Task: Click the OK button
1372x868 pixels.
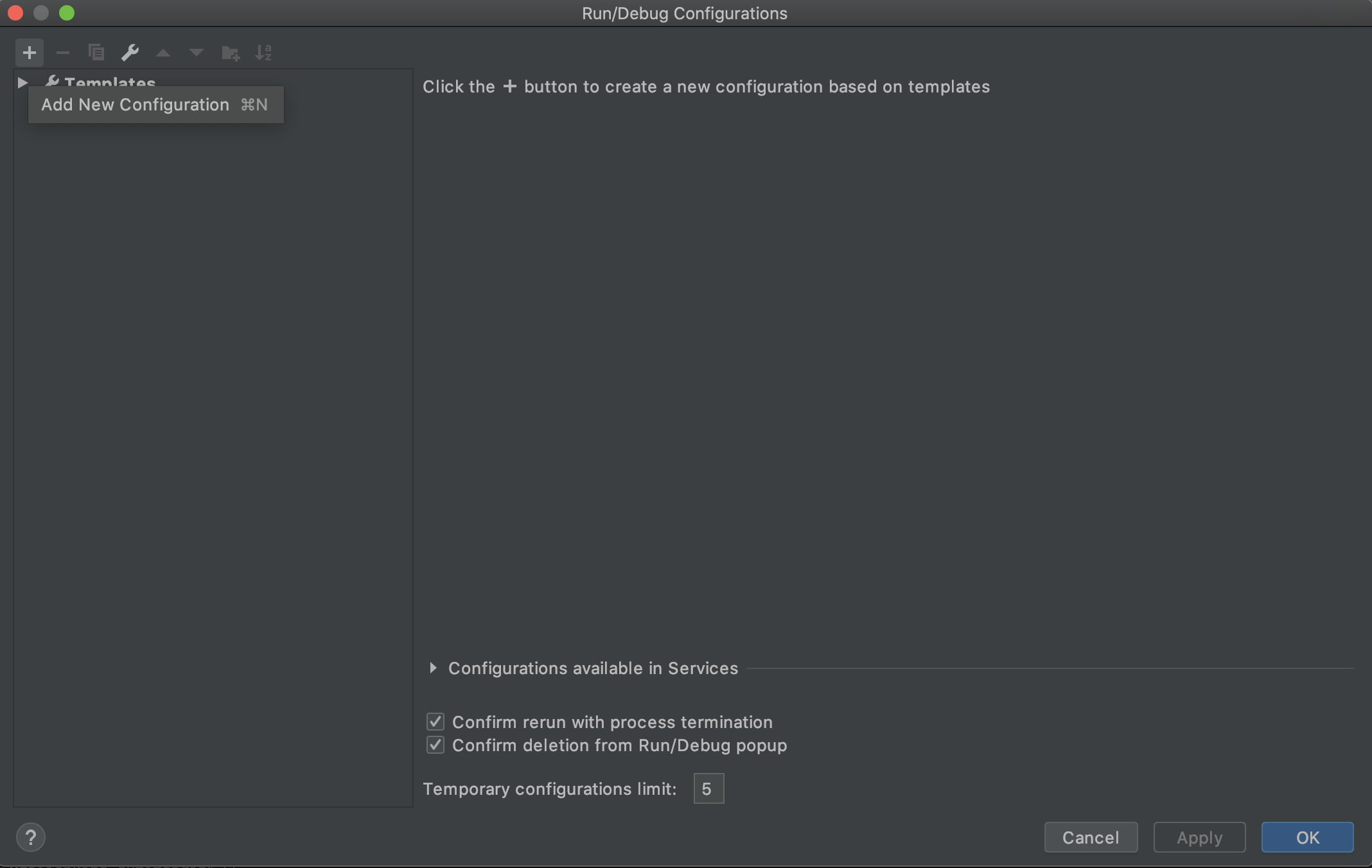Action: [1308, 837]
